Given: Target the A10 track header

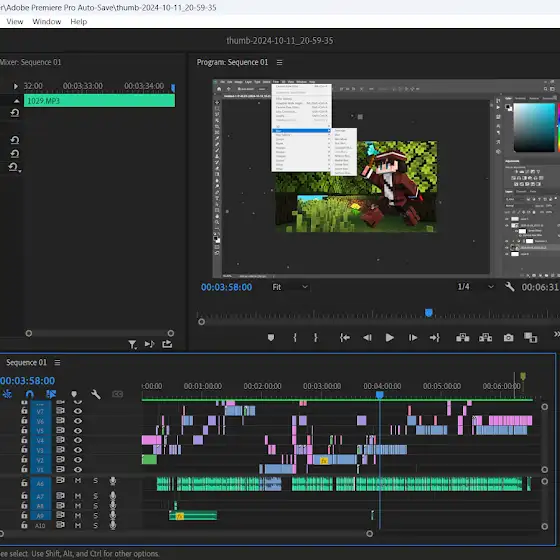Looking at the screenshot, I should tap(40, 526).
